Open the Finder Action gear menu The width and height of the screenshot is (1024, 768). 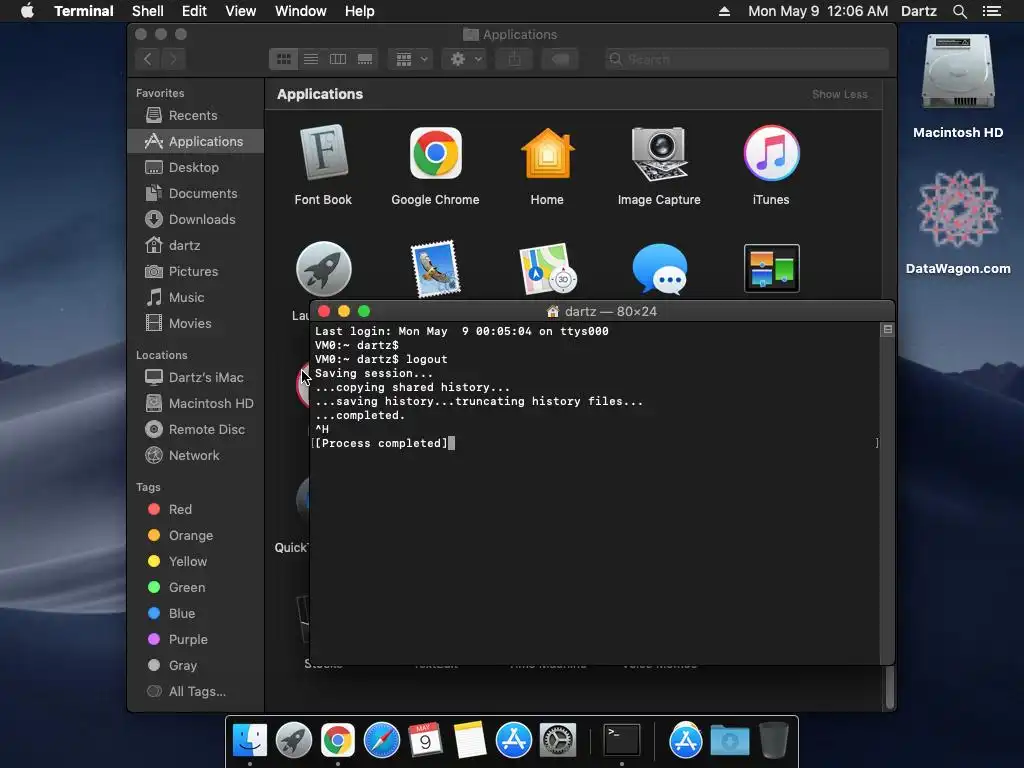click(x=466, y=59)
